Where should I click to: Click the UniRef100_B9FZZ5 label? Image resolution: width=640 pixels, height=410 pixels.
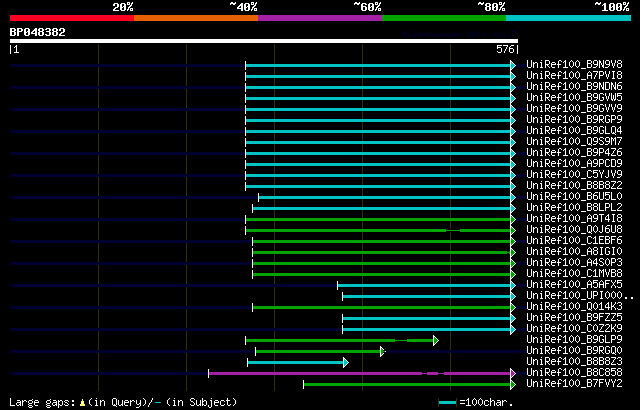click(x=574, y=318)
